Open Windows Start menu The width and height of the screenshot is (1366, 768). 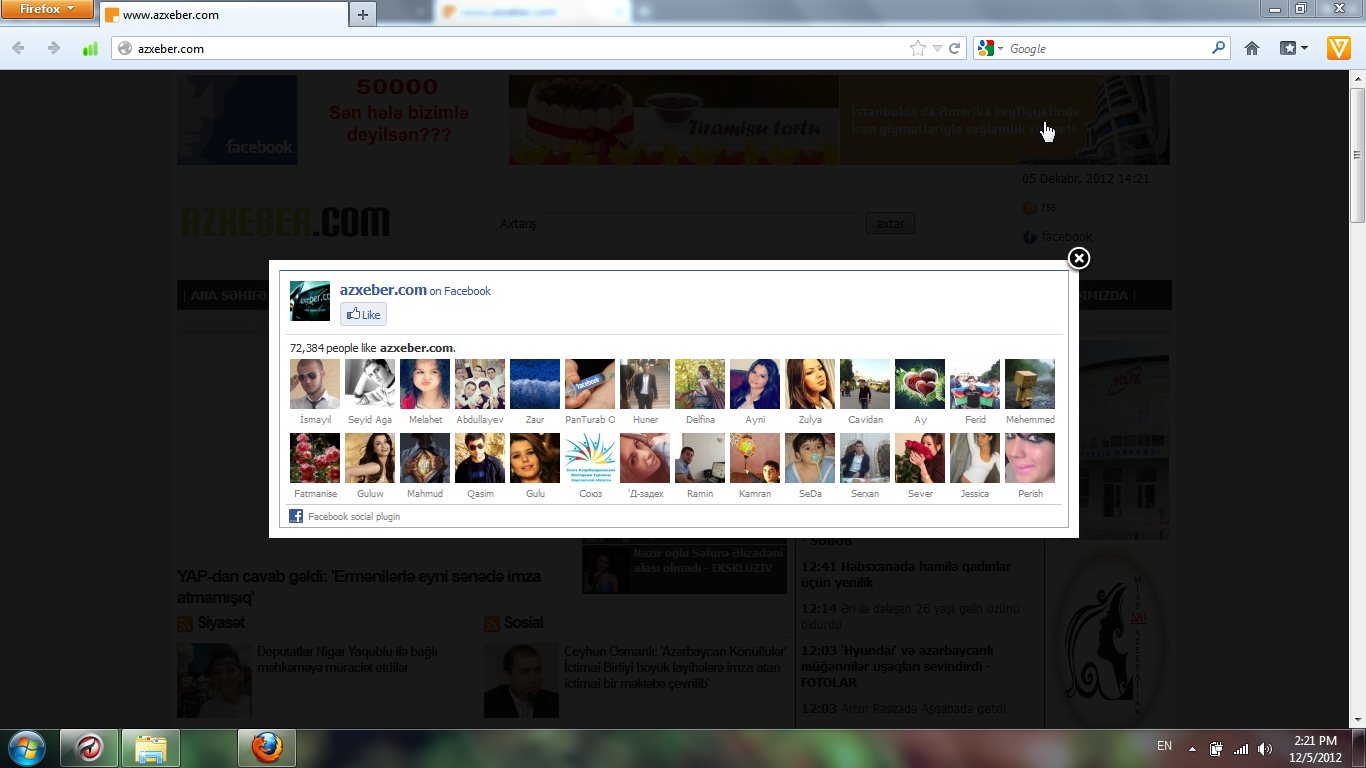click(x=26, y=748)
